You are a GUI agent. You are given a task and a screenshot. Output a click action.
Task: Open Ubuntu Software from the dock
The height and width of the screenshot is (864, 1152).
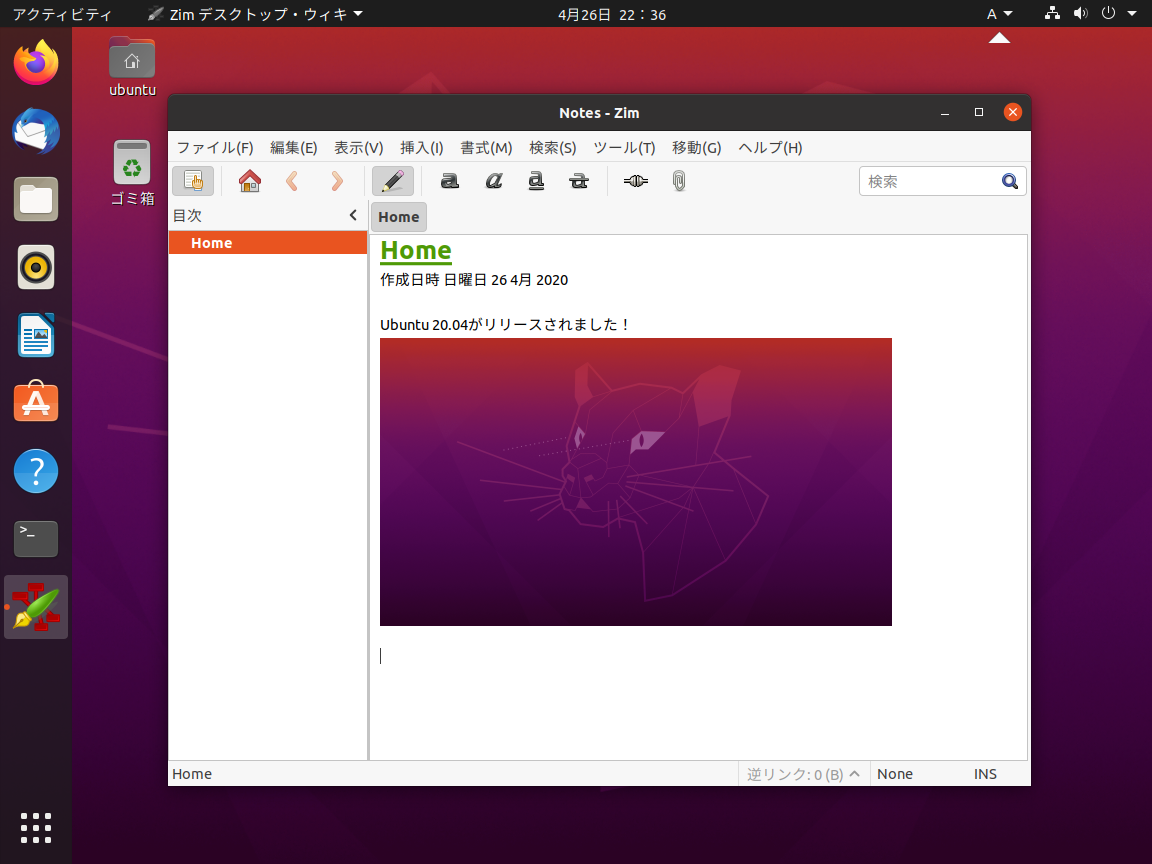(x=36, y=402)
